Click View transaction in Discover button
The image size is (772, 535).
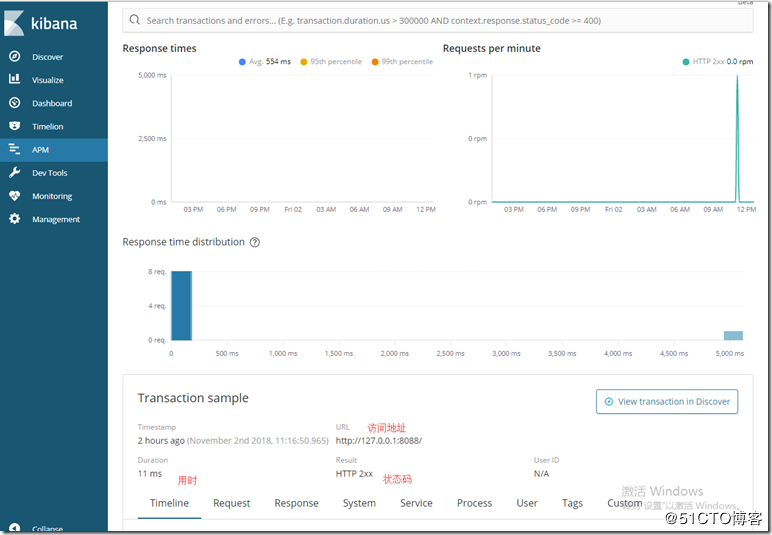pyautogui.click(x=667, y=402)
